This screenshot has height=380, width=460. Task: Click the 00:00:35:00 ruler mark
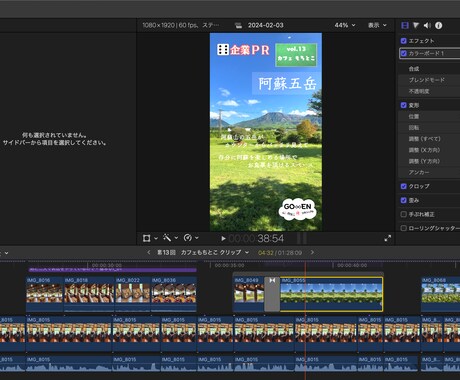click(229, 266)
